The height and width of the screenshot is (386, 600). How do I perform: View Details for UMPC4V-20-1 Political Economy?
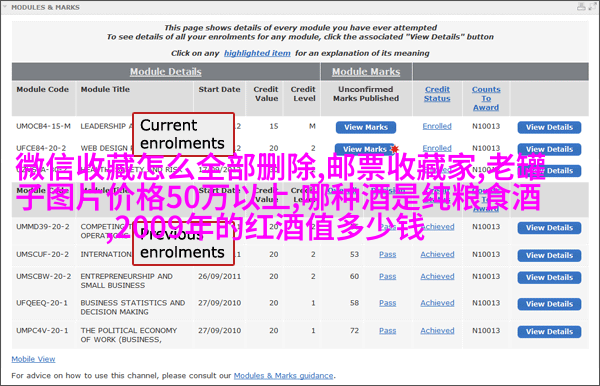point(549,332)
